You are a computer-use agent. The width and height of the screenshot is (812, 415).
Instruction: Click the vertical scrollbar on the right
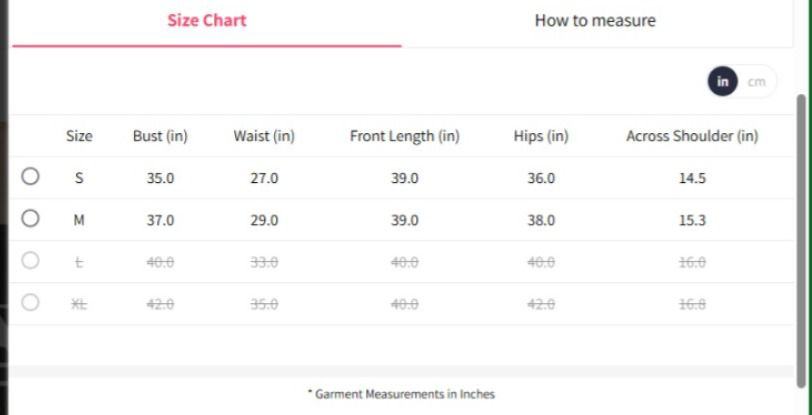[x=800, y=240]
